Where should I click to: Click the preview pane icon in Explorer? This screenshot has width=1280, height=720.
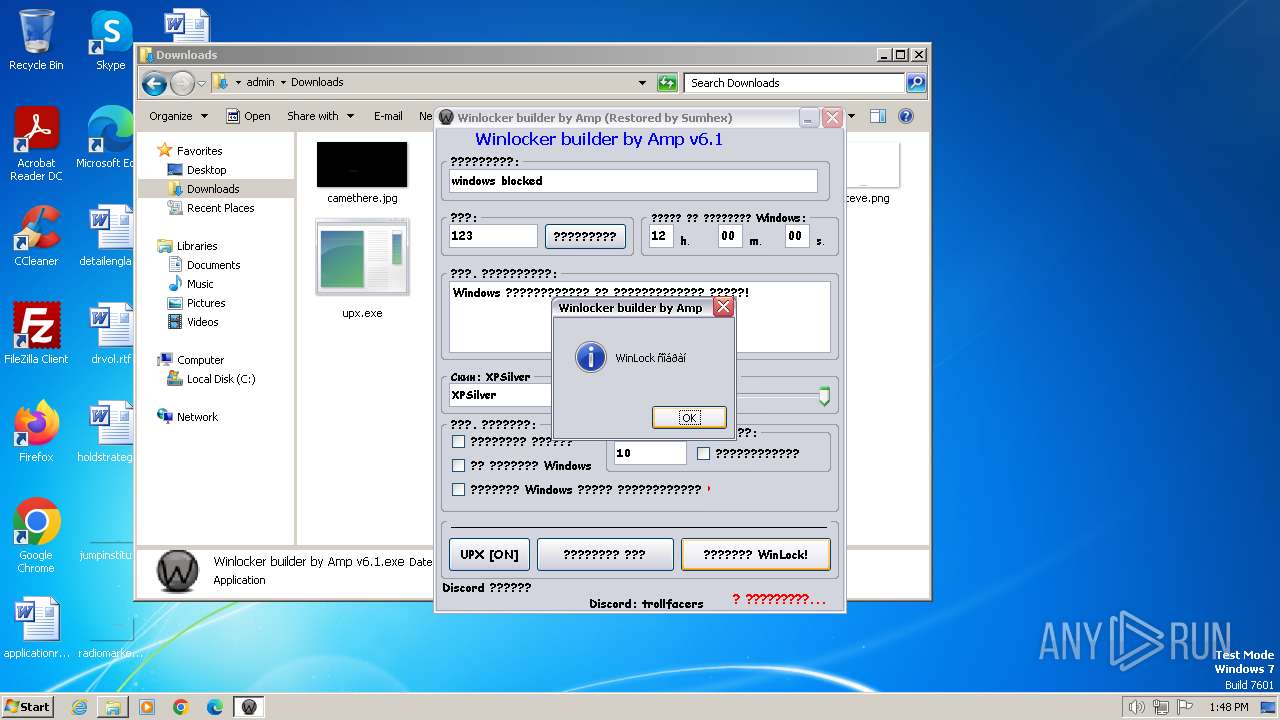tap(877, 116)
